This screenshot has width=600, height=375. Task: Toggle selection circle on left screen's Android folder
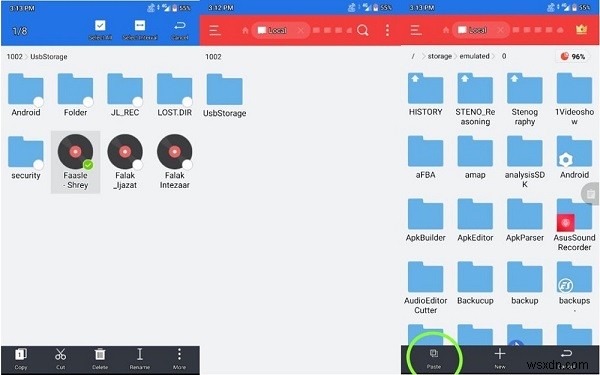tap(38, 102)
